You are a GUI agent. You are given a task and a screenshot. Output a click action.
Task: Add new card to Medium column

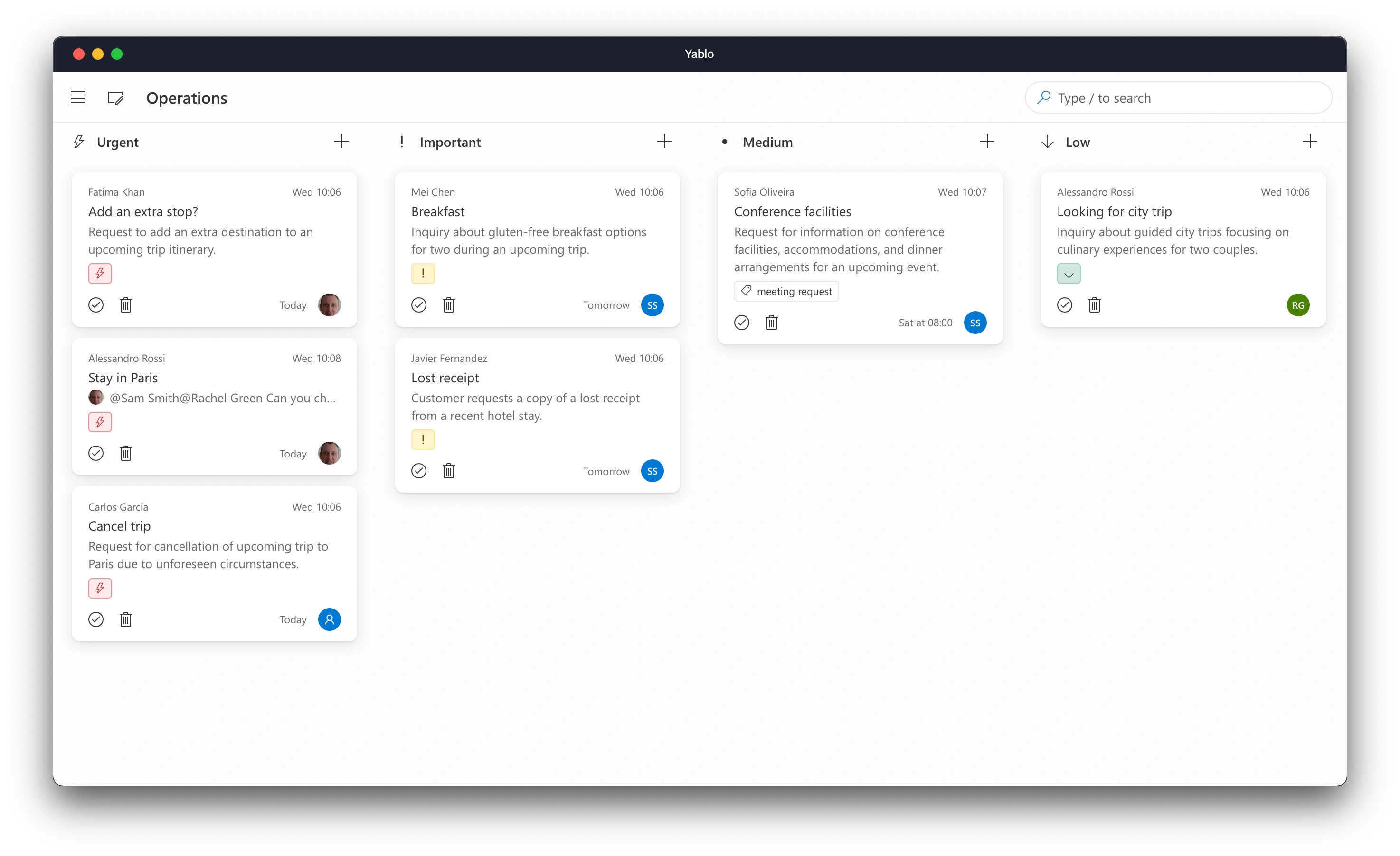(987, 142)
